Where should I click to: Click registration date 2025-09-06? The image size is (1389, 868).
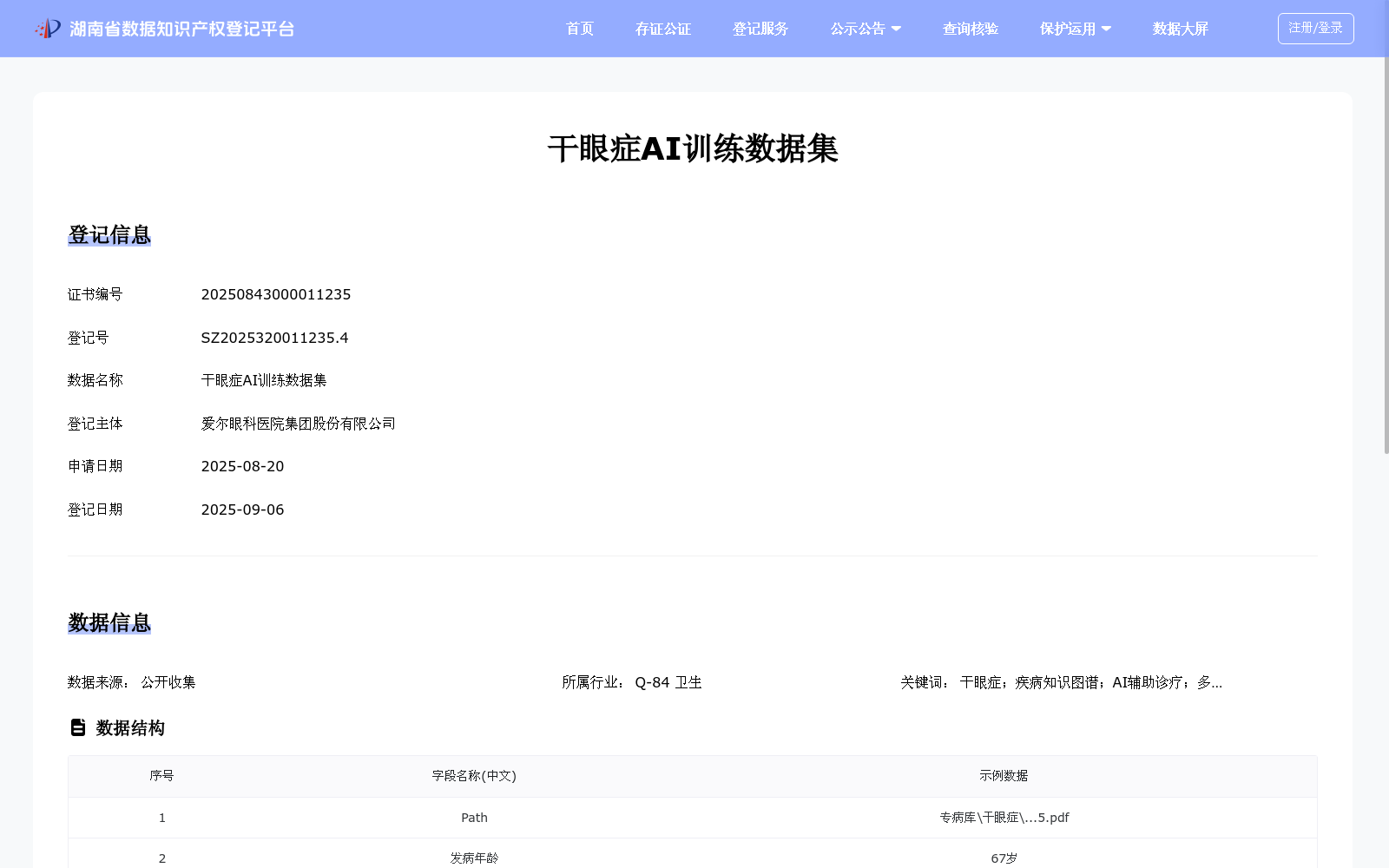(x=242, y=510)
